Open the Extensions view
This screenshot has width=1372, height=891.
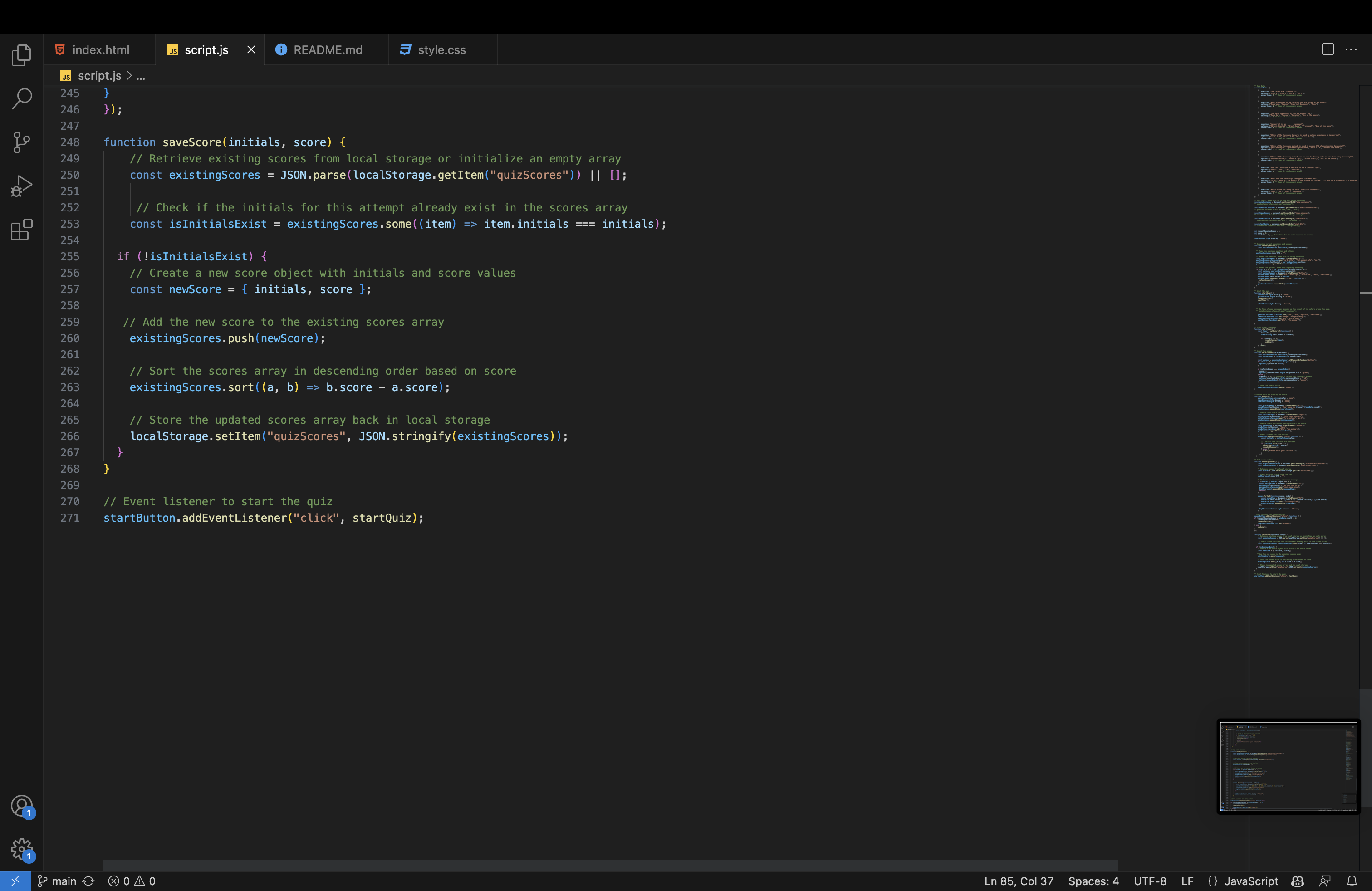(x=21, y=230)
